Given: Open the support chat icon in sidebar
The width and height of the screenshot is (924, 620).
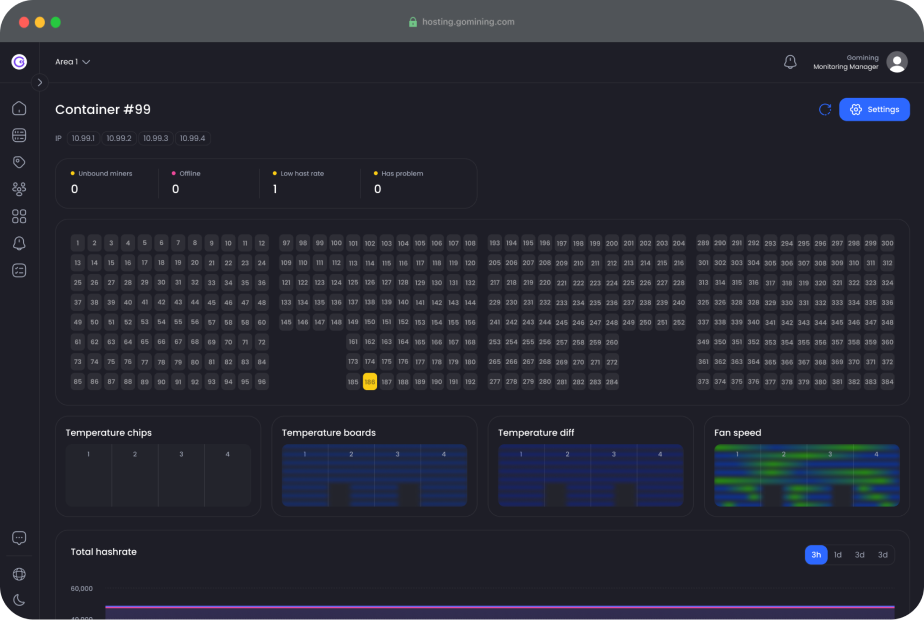Looking at the screenshot, I should [19, 538].
